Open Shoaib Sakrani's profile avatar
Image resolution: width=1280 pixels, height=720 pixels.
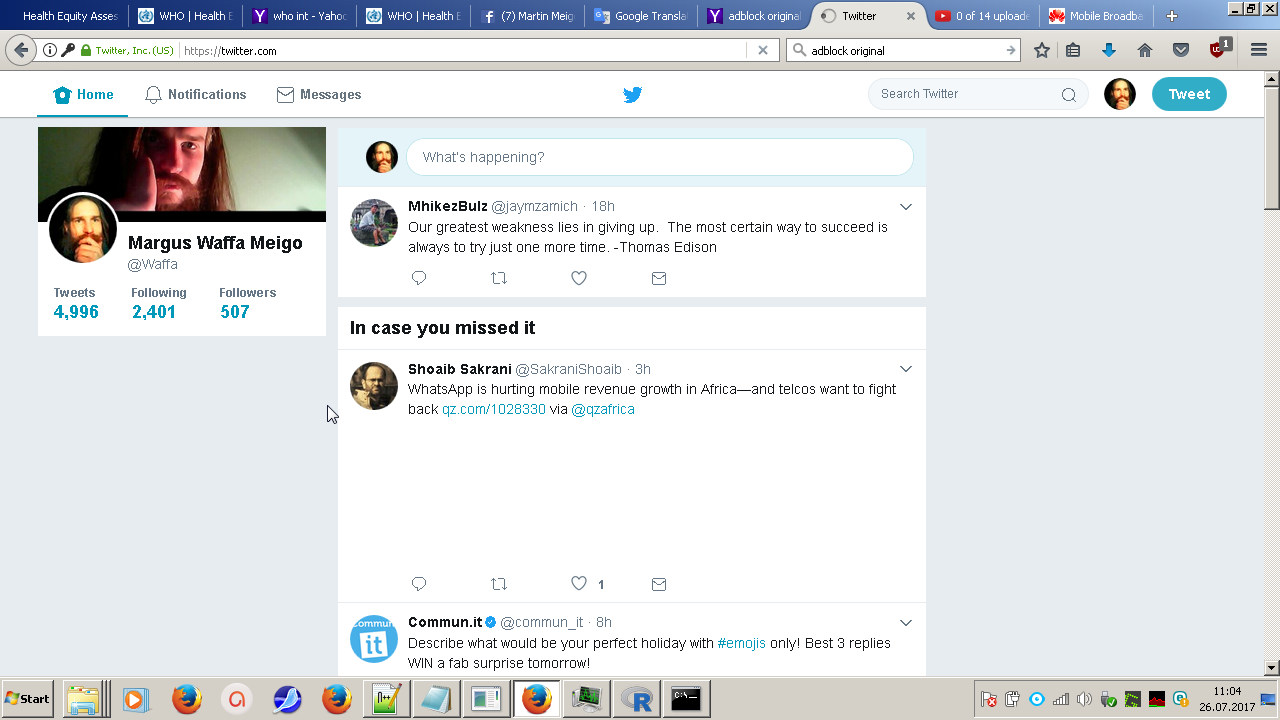(374, 386)
